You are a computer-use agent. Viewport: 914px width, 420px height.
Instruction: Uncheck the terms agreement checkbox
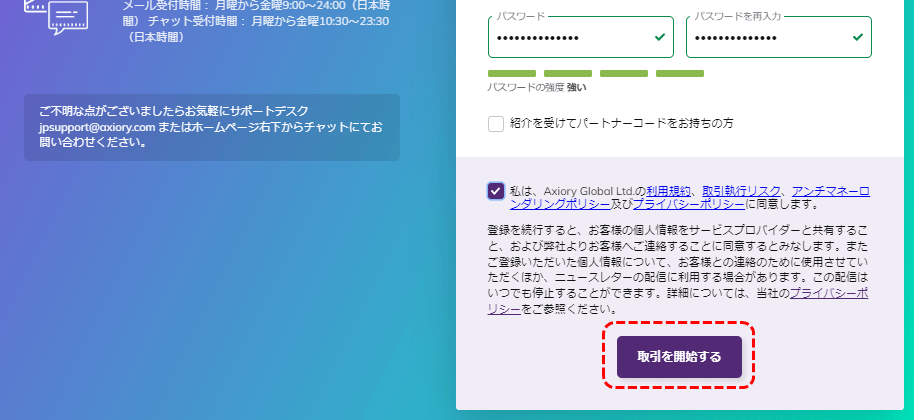pyautogui.click(x=496, y=191)
